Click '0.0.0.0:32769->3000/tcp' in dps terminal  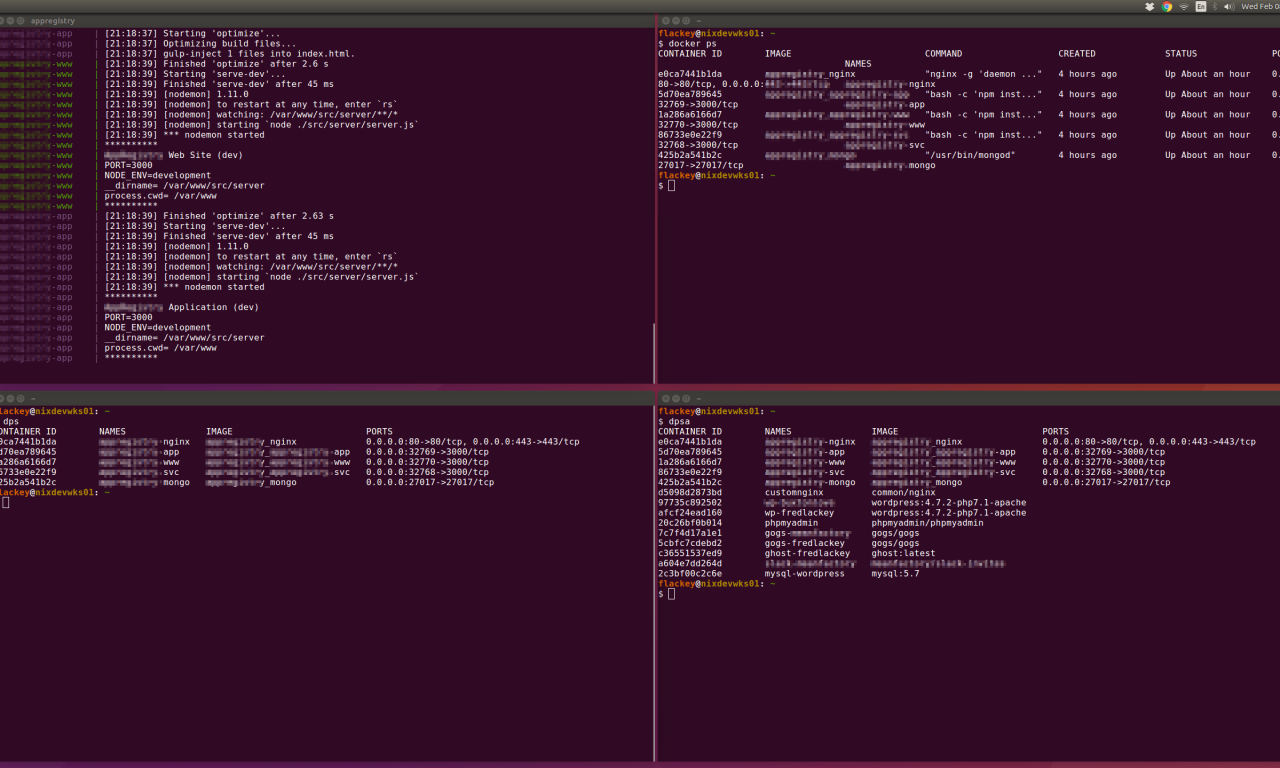[x=427, y=452]
